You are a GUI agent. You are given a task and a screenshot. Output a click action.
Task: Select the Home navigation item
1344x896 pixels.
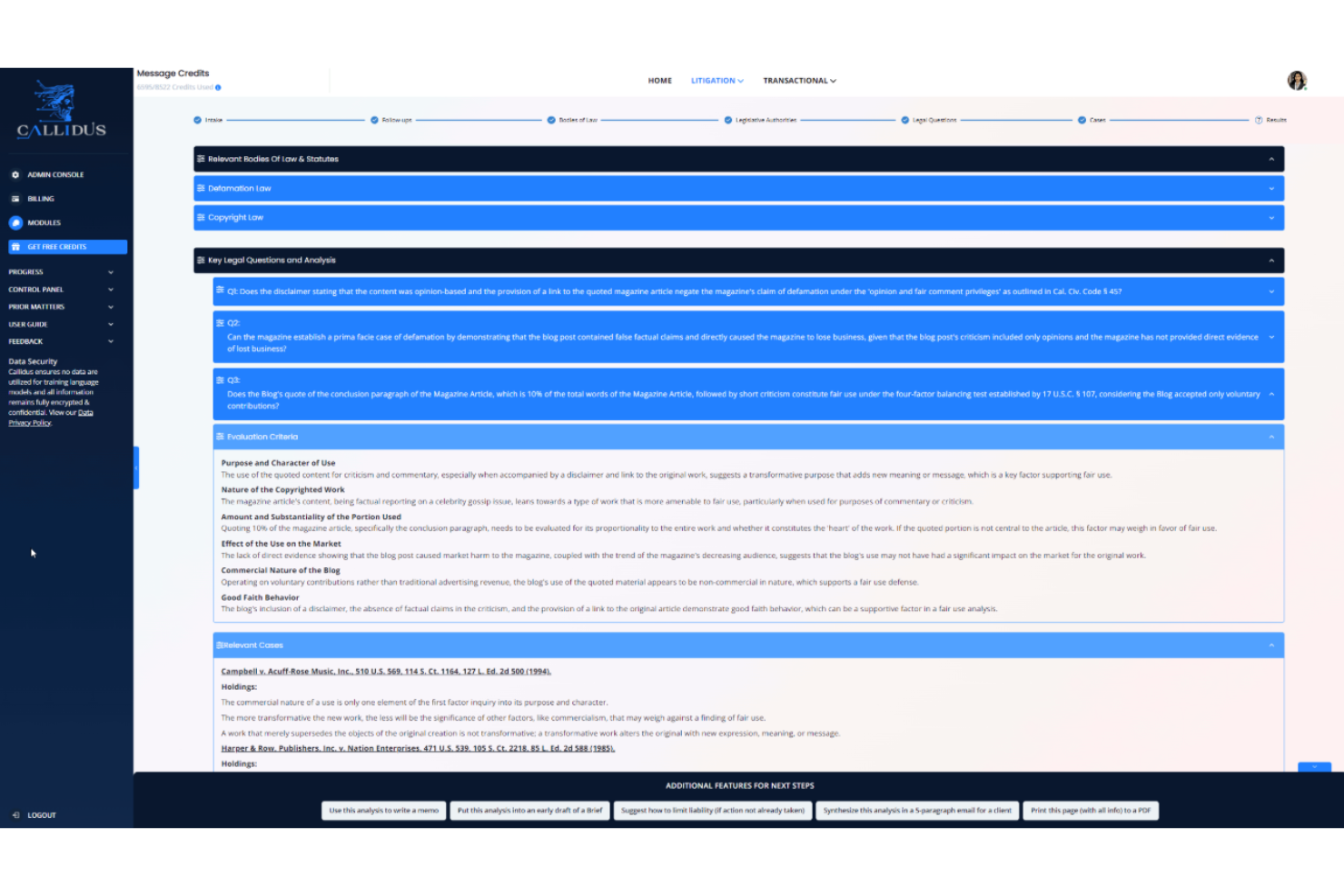click(x=660, y=80)
